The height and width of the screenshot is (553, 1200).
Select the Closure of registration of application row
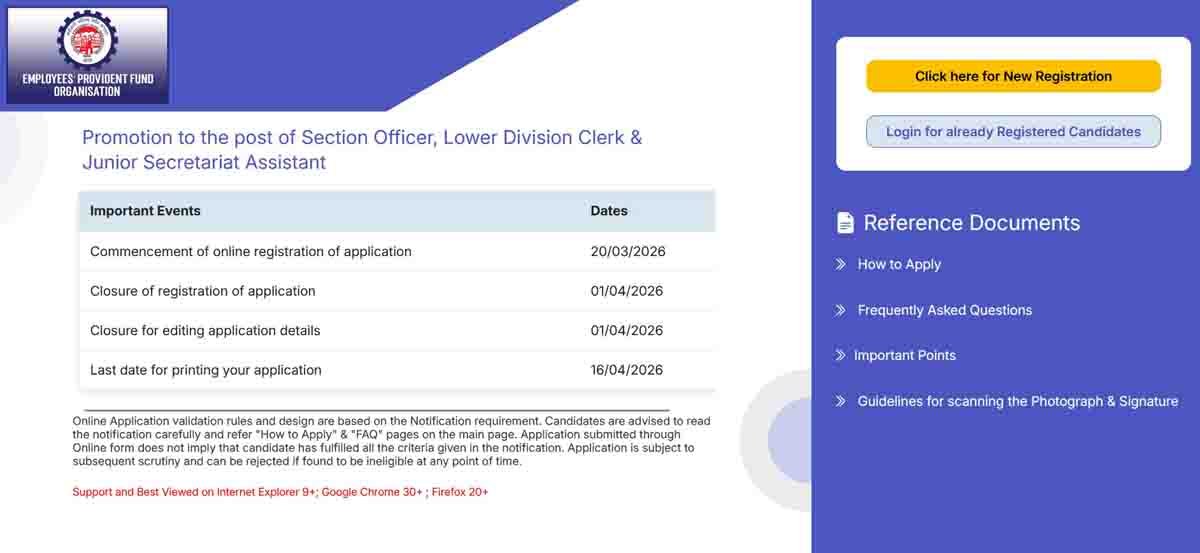pos(202,291)
